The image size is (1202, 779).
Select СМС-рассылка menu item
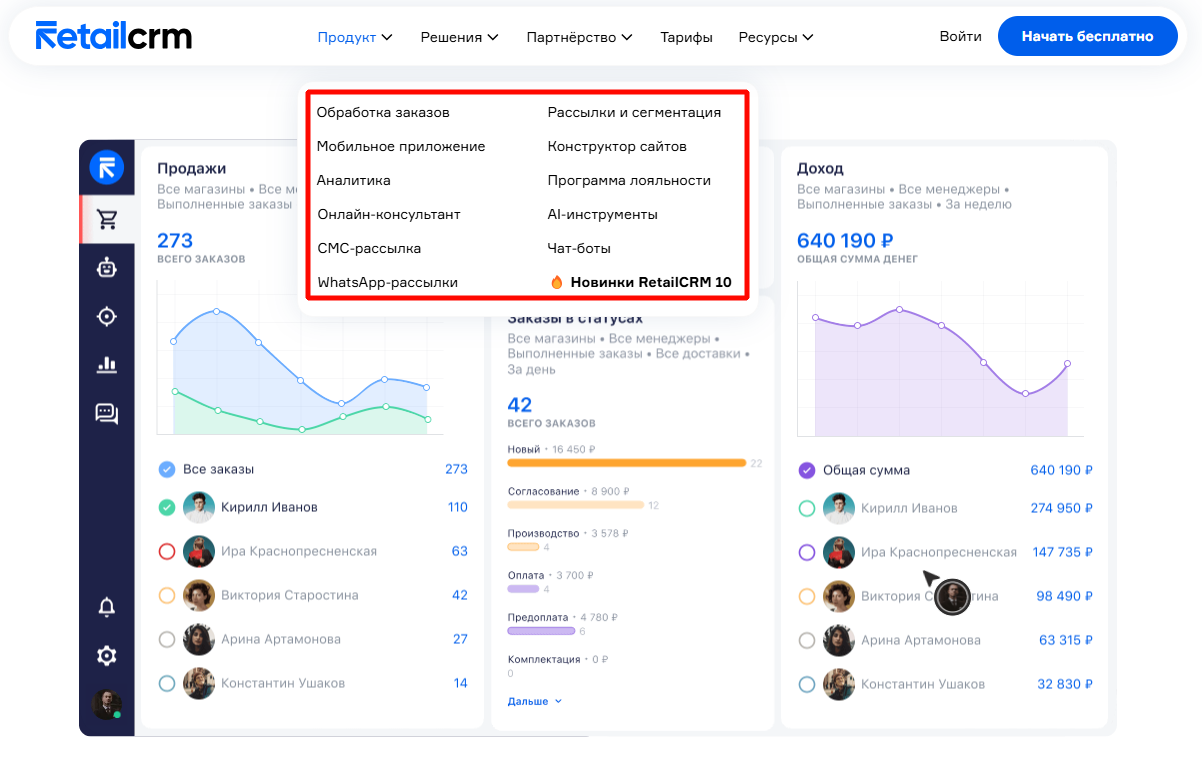tap(369, 248)
